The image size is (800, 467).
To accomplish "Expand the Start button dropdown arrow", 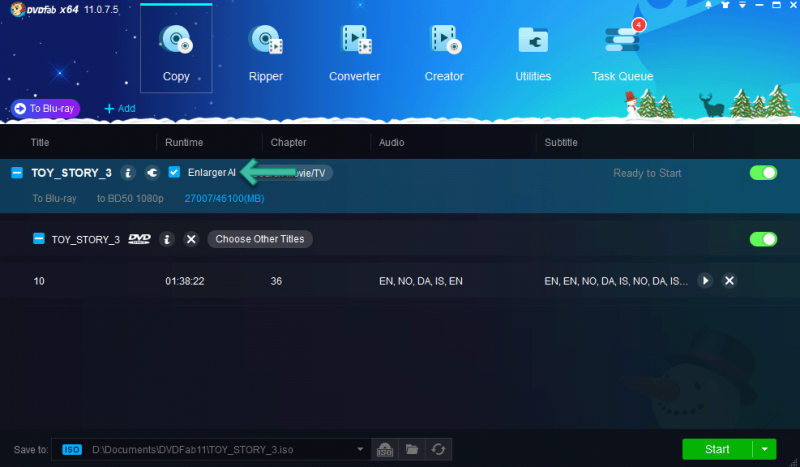I will [765, 449].
